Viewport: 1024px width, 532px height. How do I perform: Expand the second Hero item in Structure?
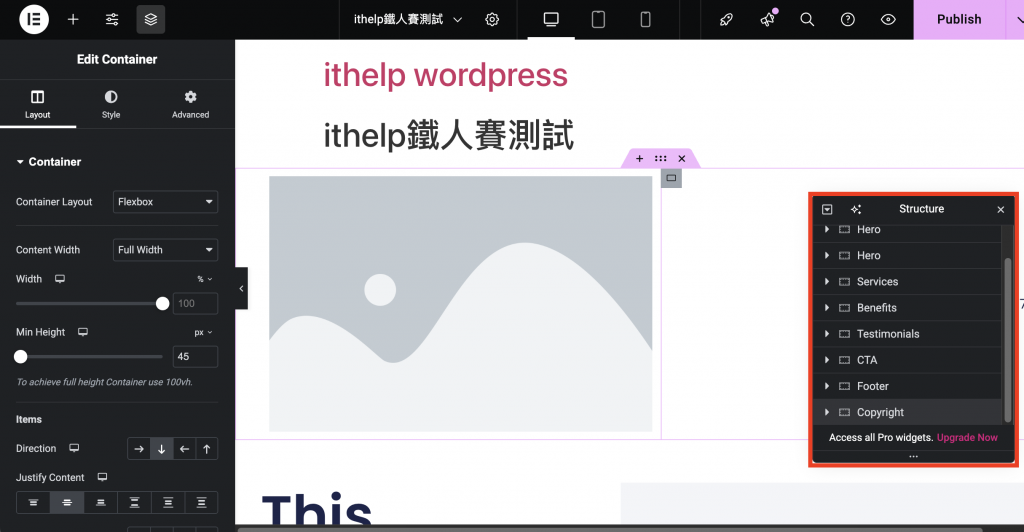827,255
